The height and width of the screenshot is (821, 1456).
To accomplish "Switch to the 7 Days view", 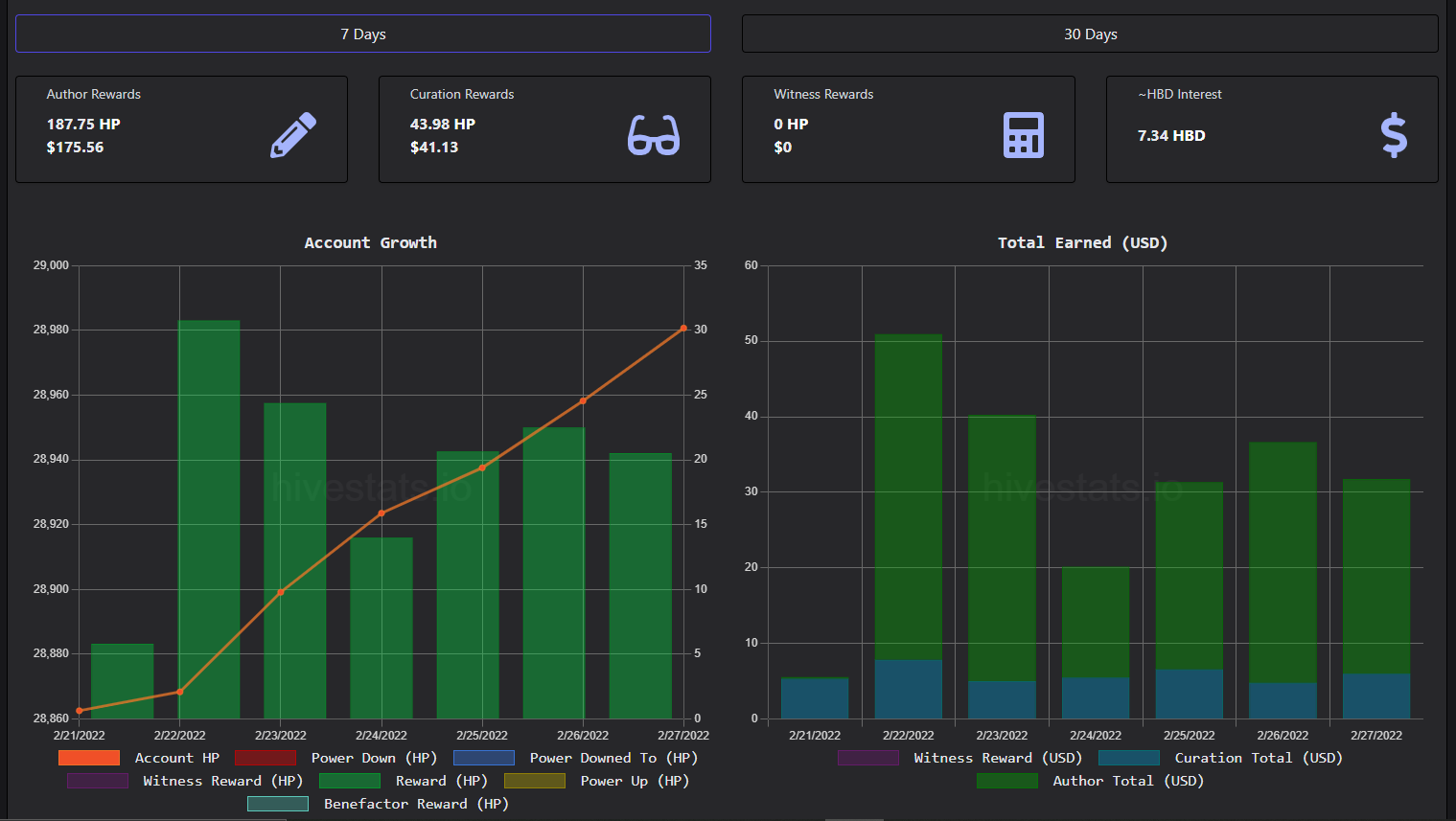I will [x=363, y=34].
